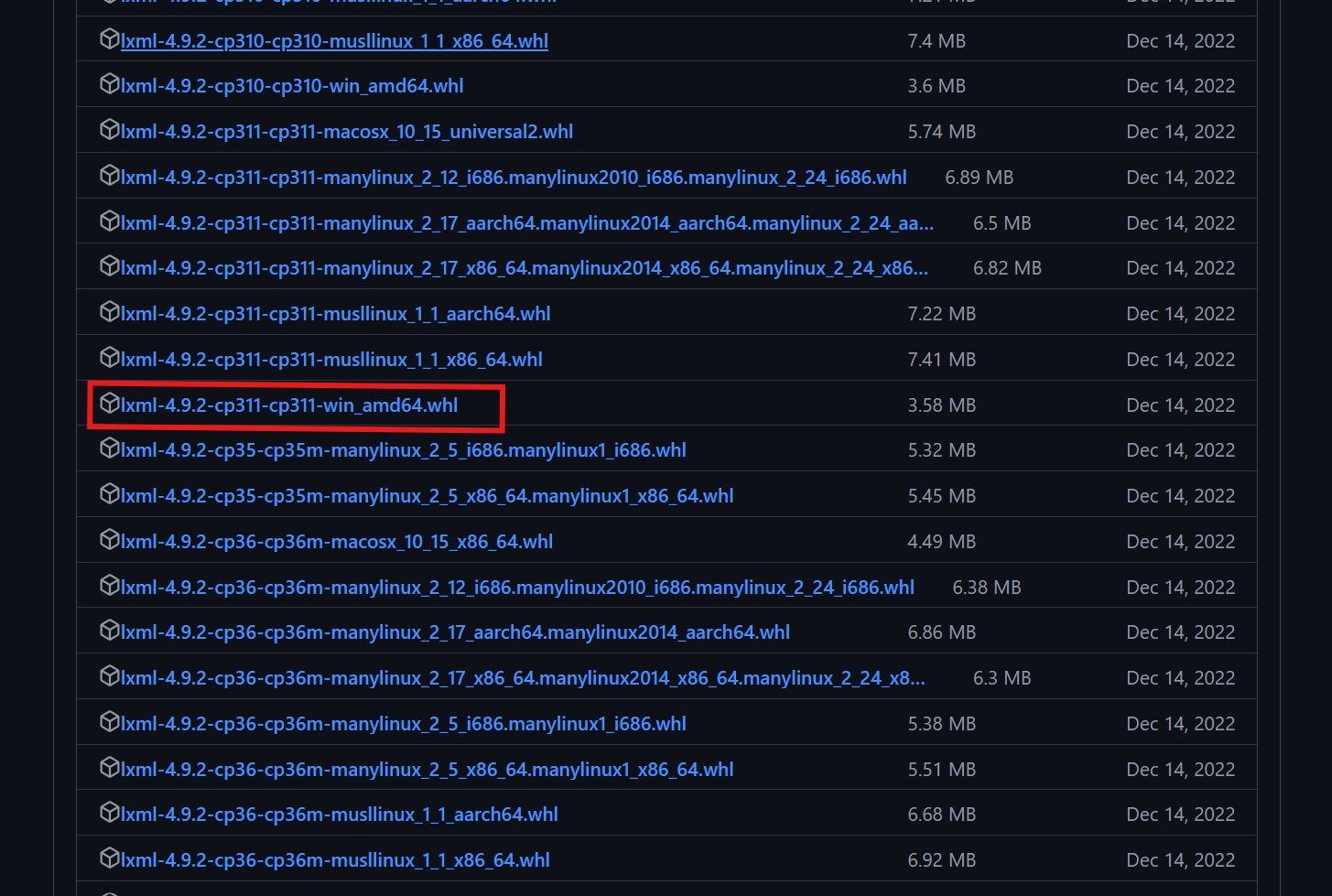This screenshot has width=1332, height=896.
Task: Download lxml-4.9.2-cp311-cp311-win_amd64.whl
Action: tap(289, 405)
